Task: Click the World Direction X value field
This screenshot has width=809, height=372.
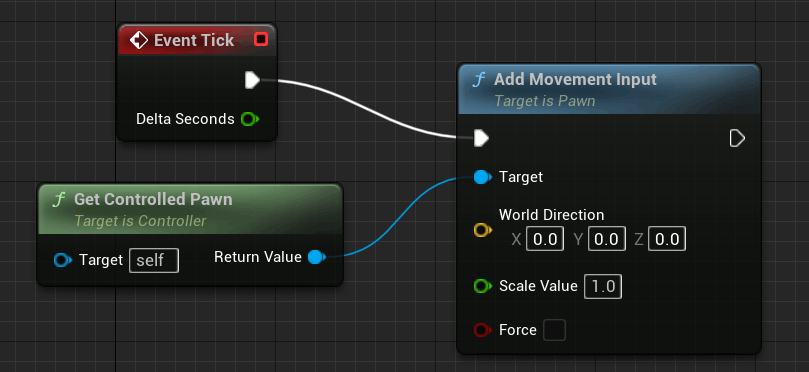Action: click(x=545, y=239)
